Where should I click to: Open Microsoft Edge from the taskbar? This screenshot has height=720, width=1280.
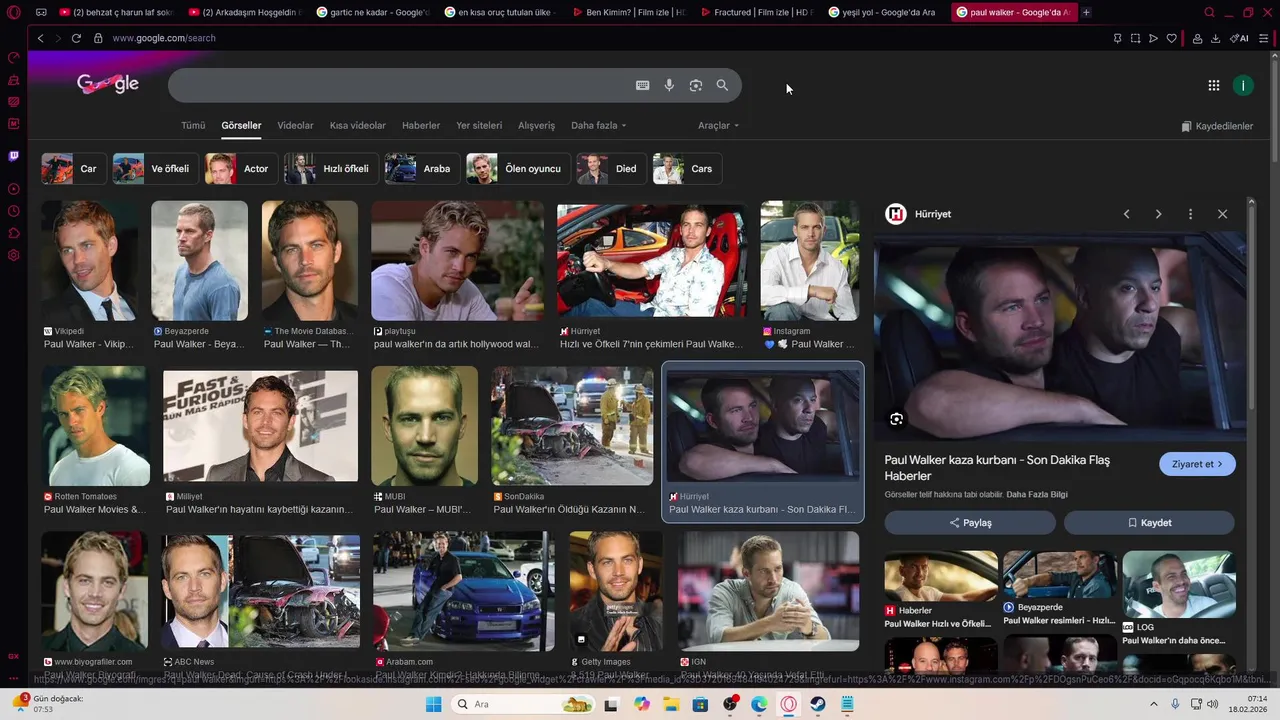(759, 704)
